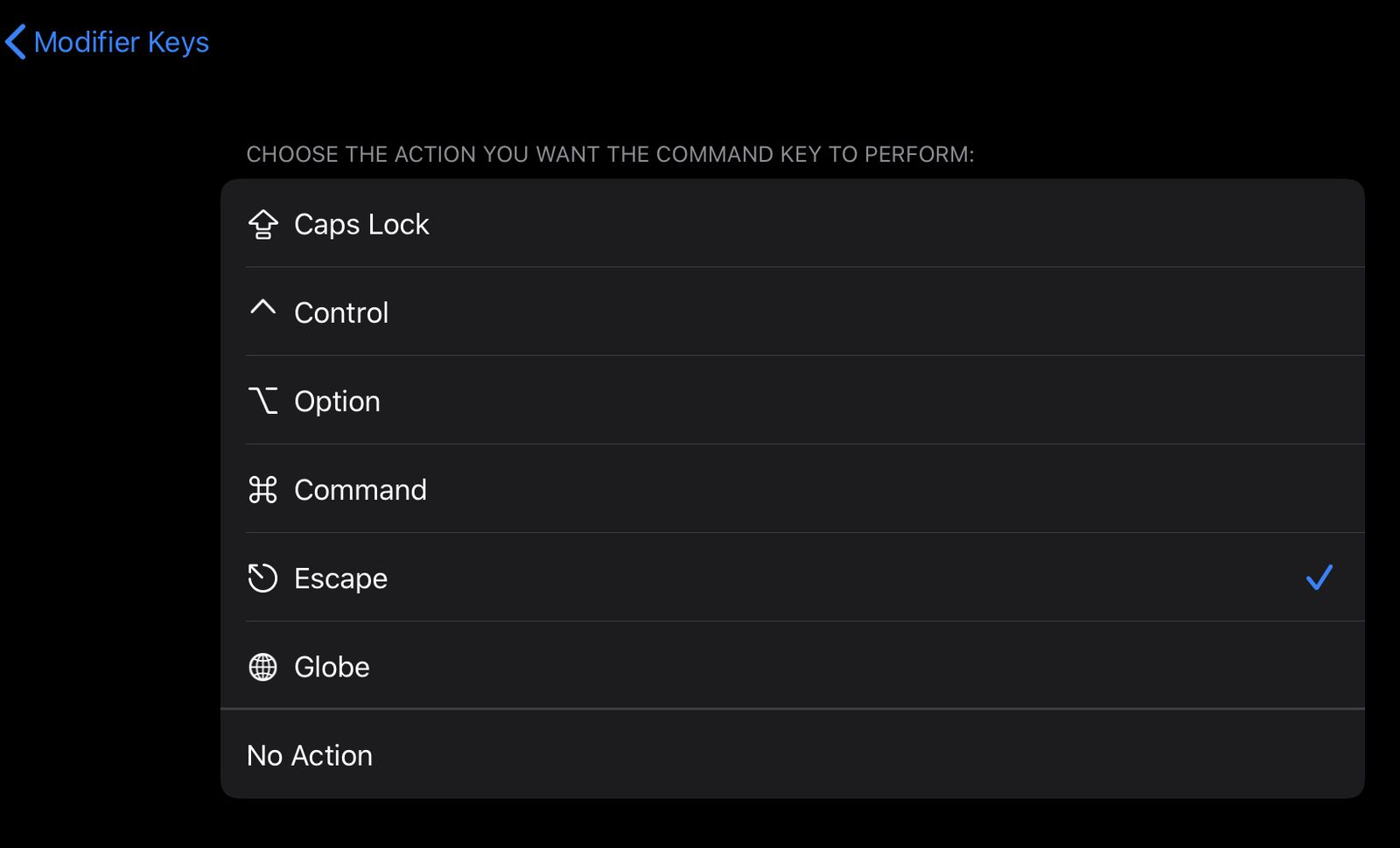1400x848 pixels.
Task: Click the Command symbol icon
Action: [x=262, y=489]
